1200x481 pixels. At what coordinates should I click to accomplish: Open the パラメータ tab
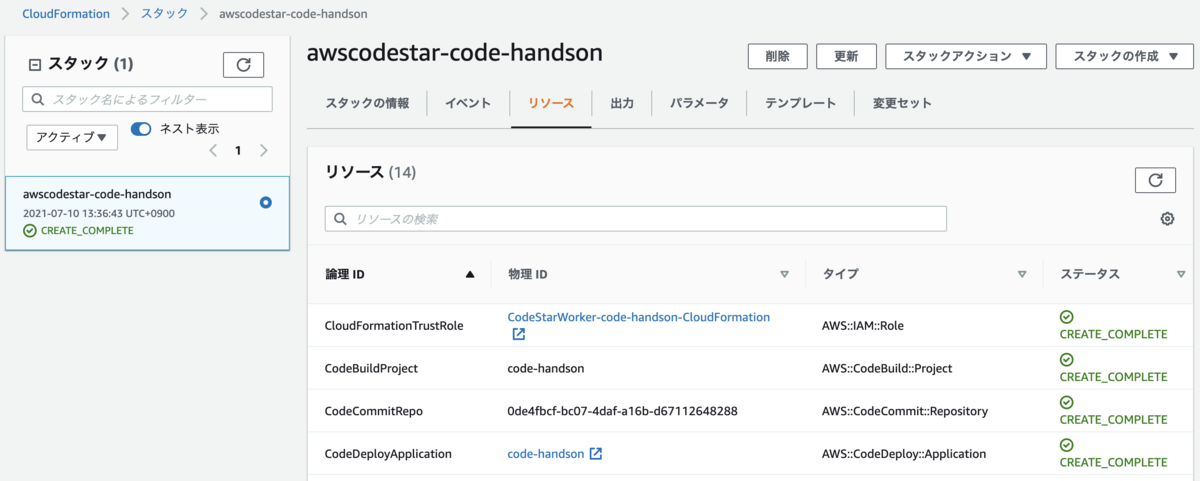pyautogui.click(x=699, y=103)
